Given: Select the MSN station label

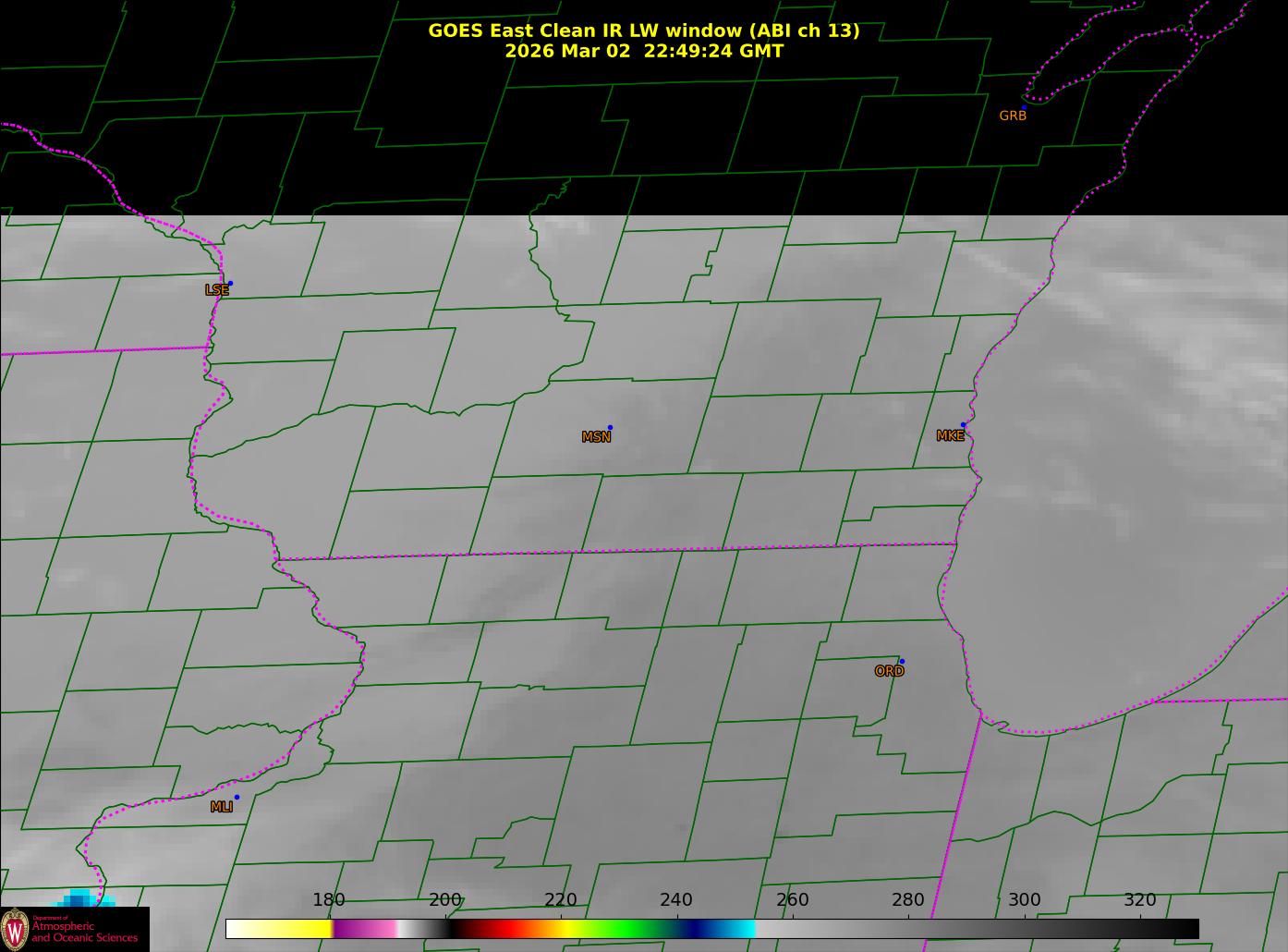Looking at the screenshot, I should coord(596,437).
